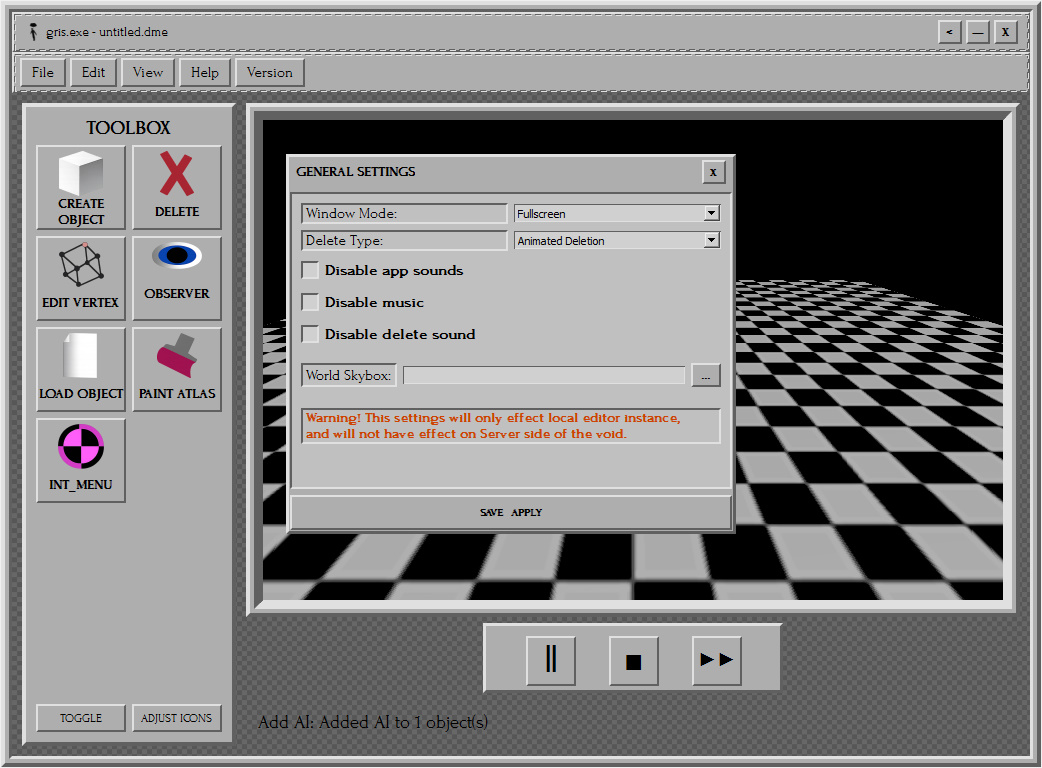Select the Create Object tool
Screen dimensions: 1042x768
[80, 187]
